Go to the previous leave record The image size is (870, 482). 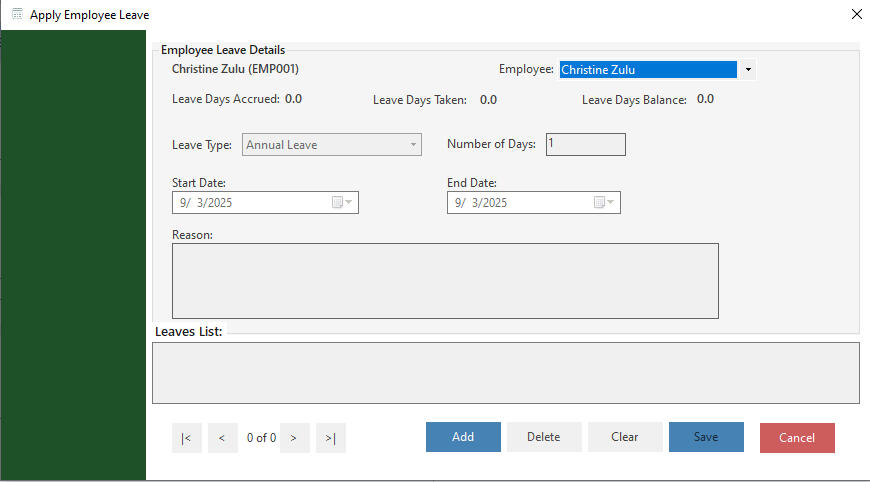tap(222, 438)
